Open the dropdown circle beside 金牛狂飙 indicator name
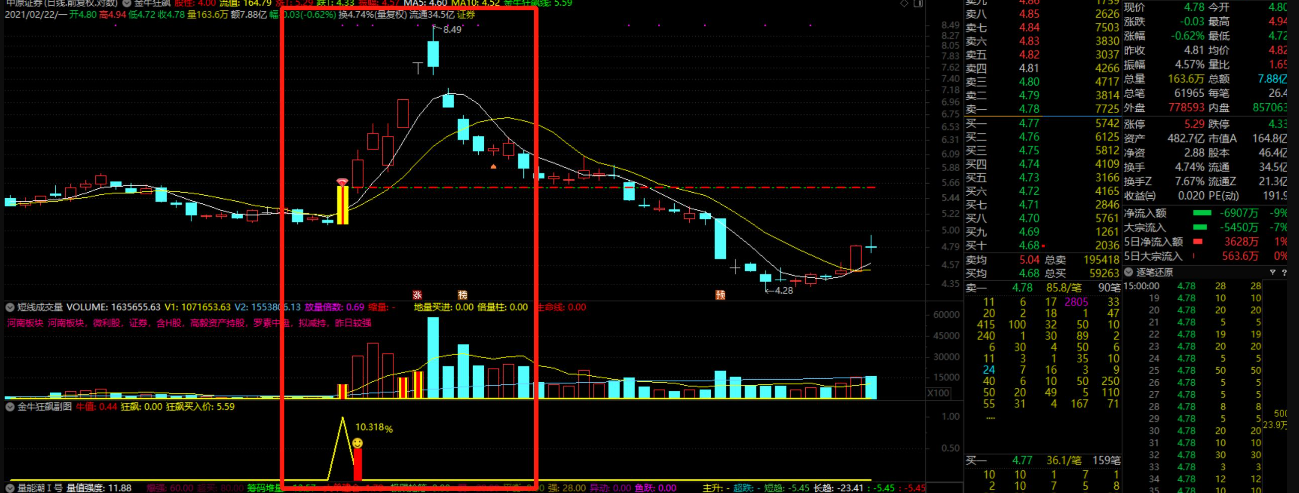Screen dimensions: 1299x493 tap(127, 3)
